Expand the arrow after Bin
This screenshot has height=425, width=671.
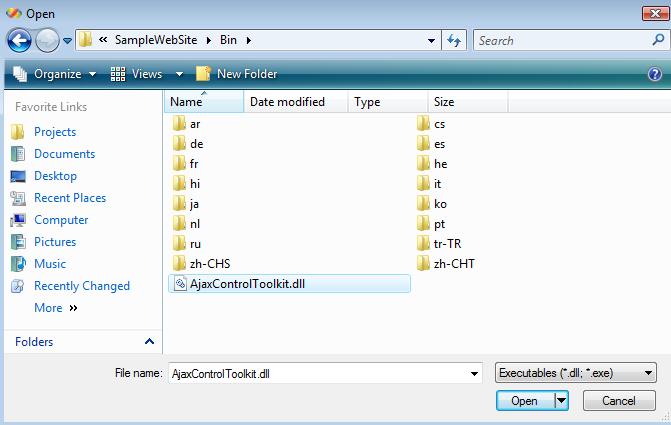(249, 41)
